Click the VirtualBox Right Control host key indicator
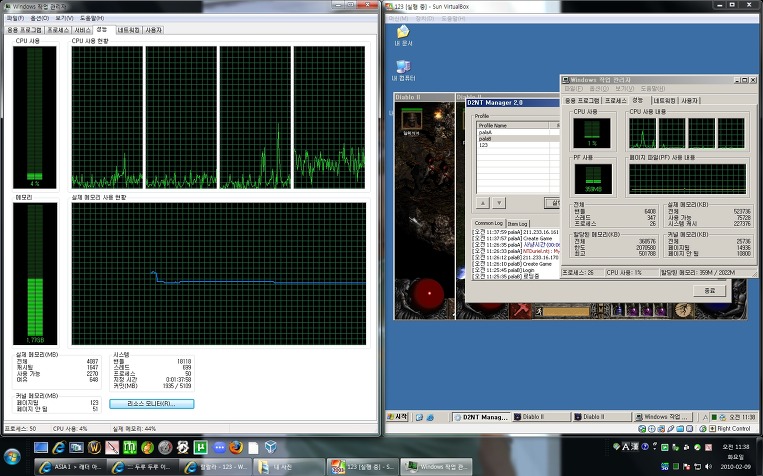This screenshot has width=763, height=476. 729,429
